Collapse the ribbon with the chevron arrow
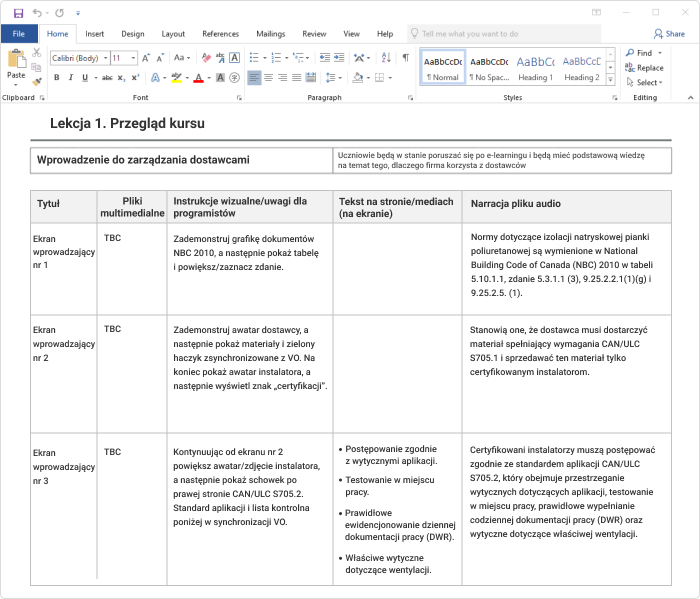Screen dimensions: 700x599 pyautogui.click(x=690, y=98)
